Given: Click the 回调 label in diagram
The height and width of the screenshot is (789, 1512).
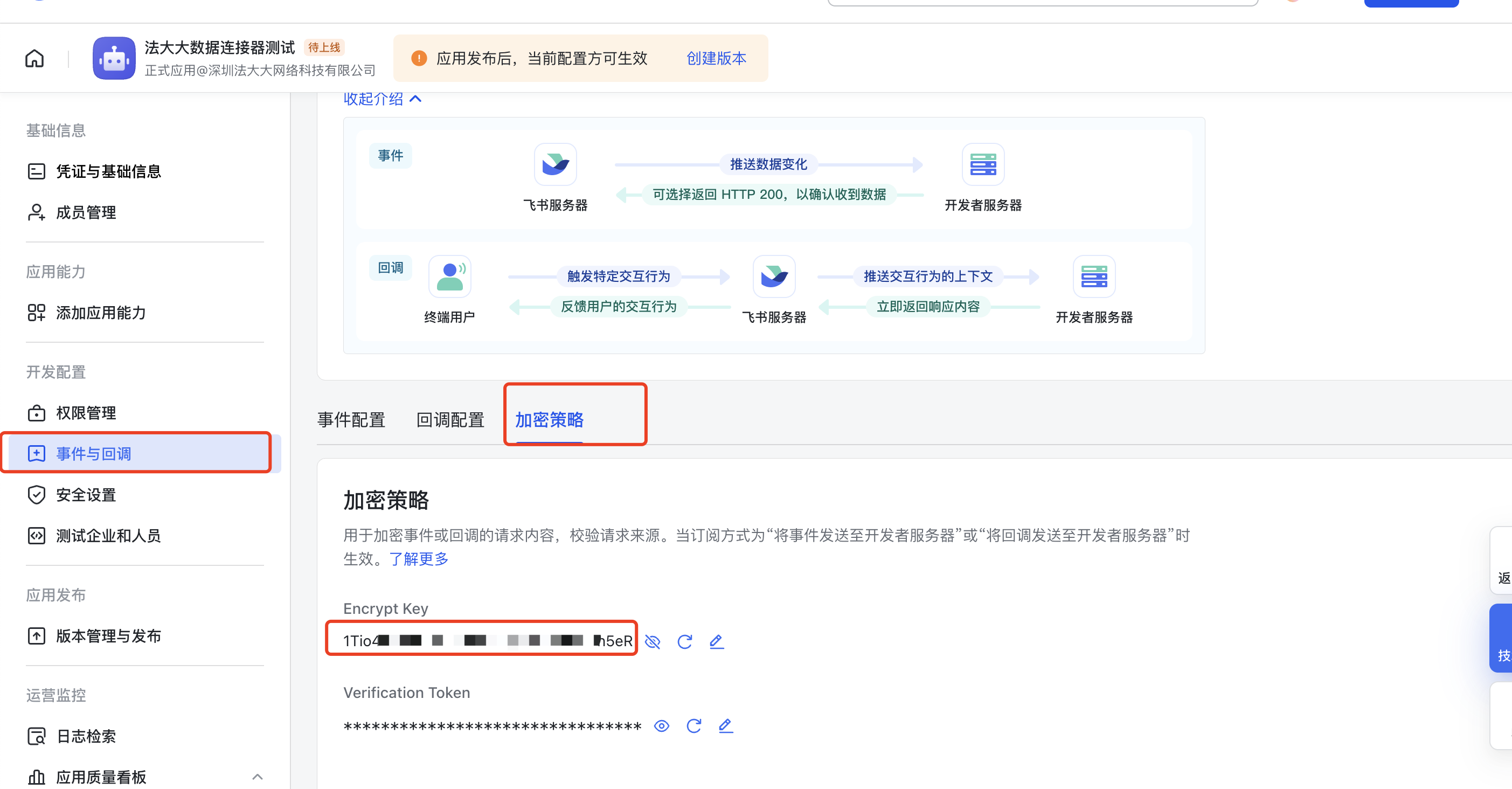Looking at the screenshot, I should click(390, 268).
